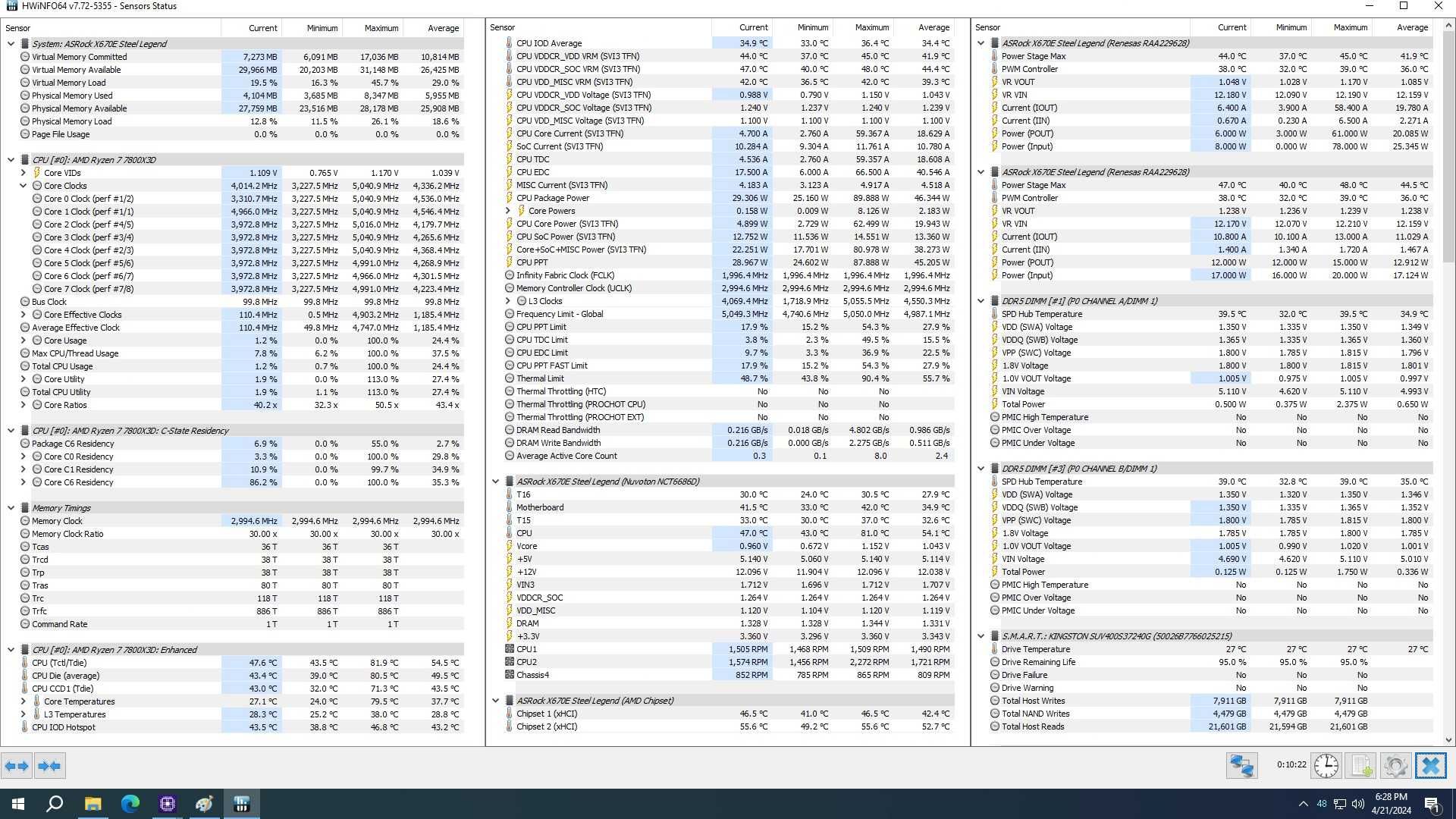Collapse the Core Clocks row
1456x819 pixels.
(x=23, y=186)
